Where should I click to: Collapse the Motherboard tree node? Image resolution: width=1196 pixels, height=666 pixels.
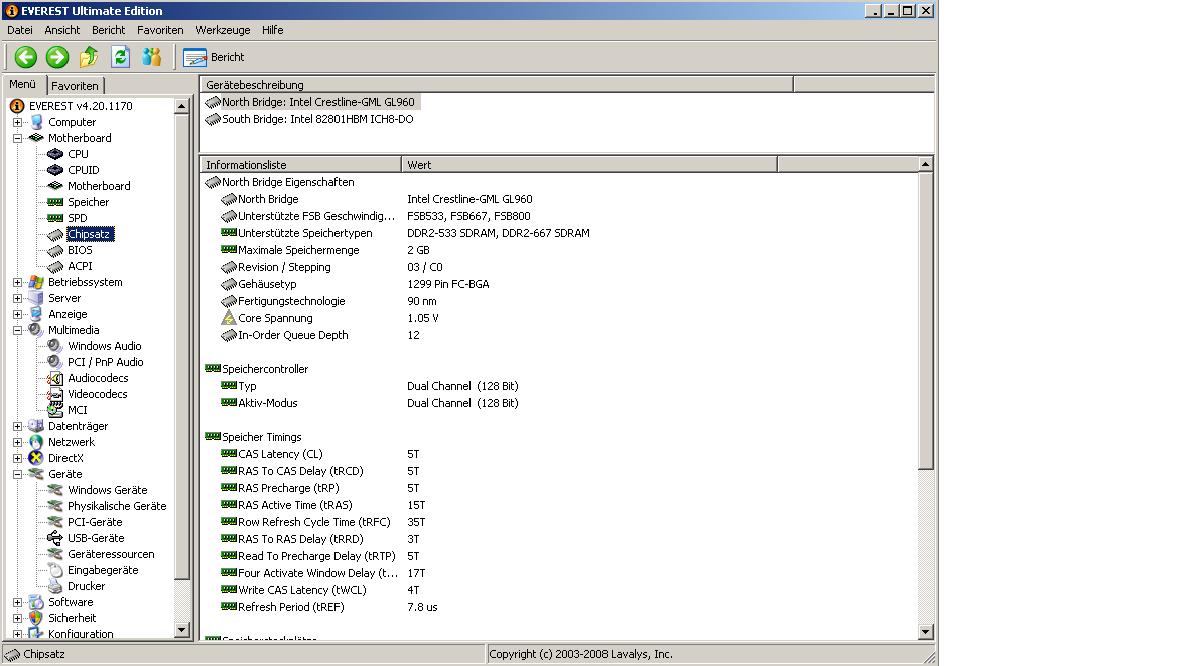pos(17,138)
